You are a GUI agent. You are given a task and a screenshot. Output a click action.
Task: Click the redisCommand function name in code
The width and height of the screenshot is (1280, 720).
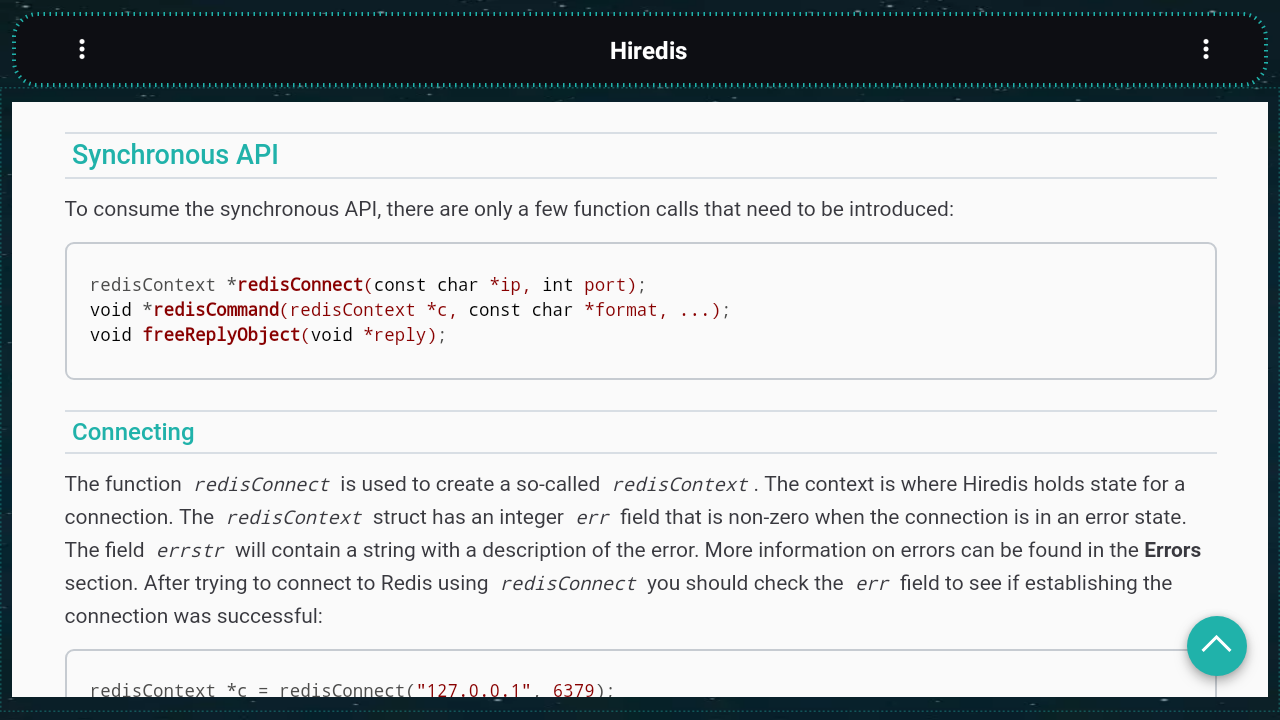pos(216,310)
